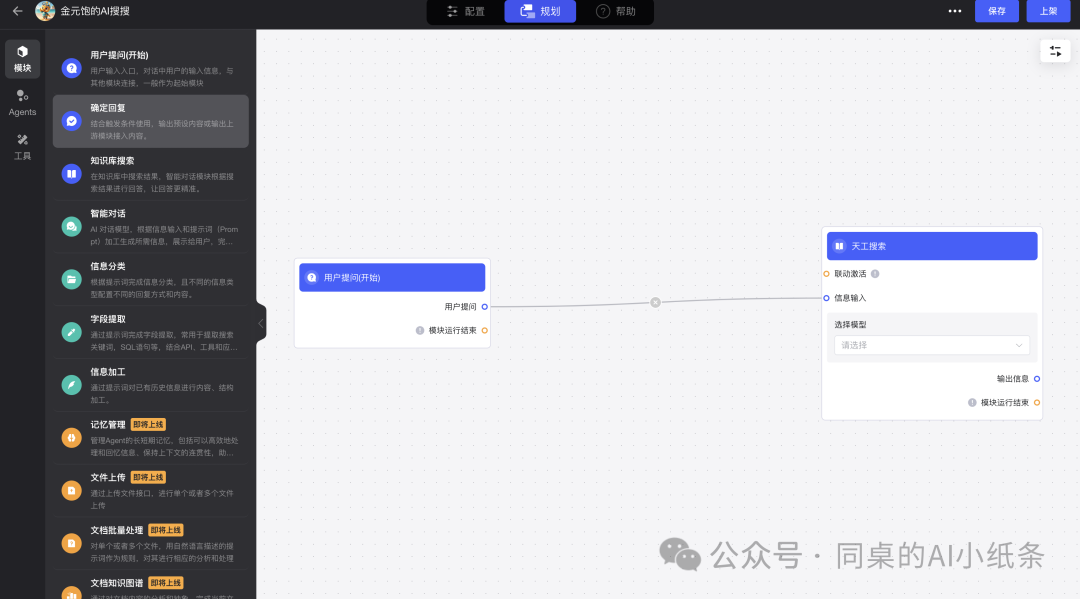Delete connection using the x on line
This screenshot has width=1080, height=599.
tap(656, 302)
